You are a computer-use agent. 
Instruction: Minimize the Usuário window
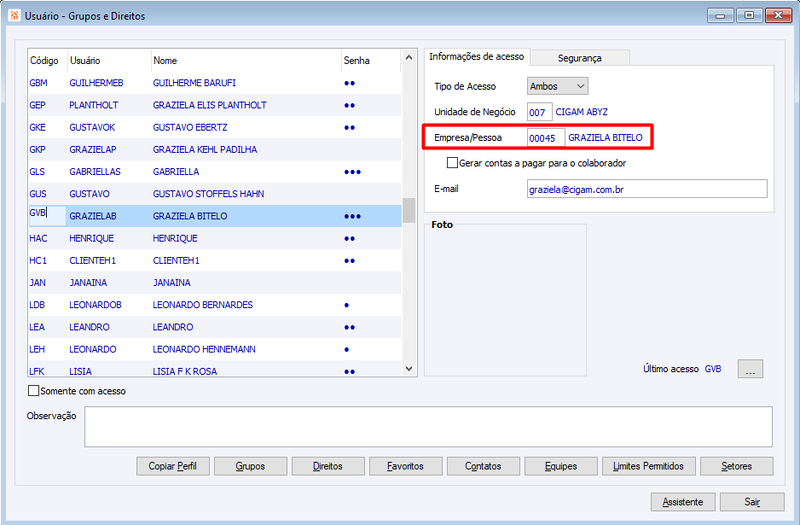tap(720, 15)
